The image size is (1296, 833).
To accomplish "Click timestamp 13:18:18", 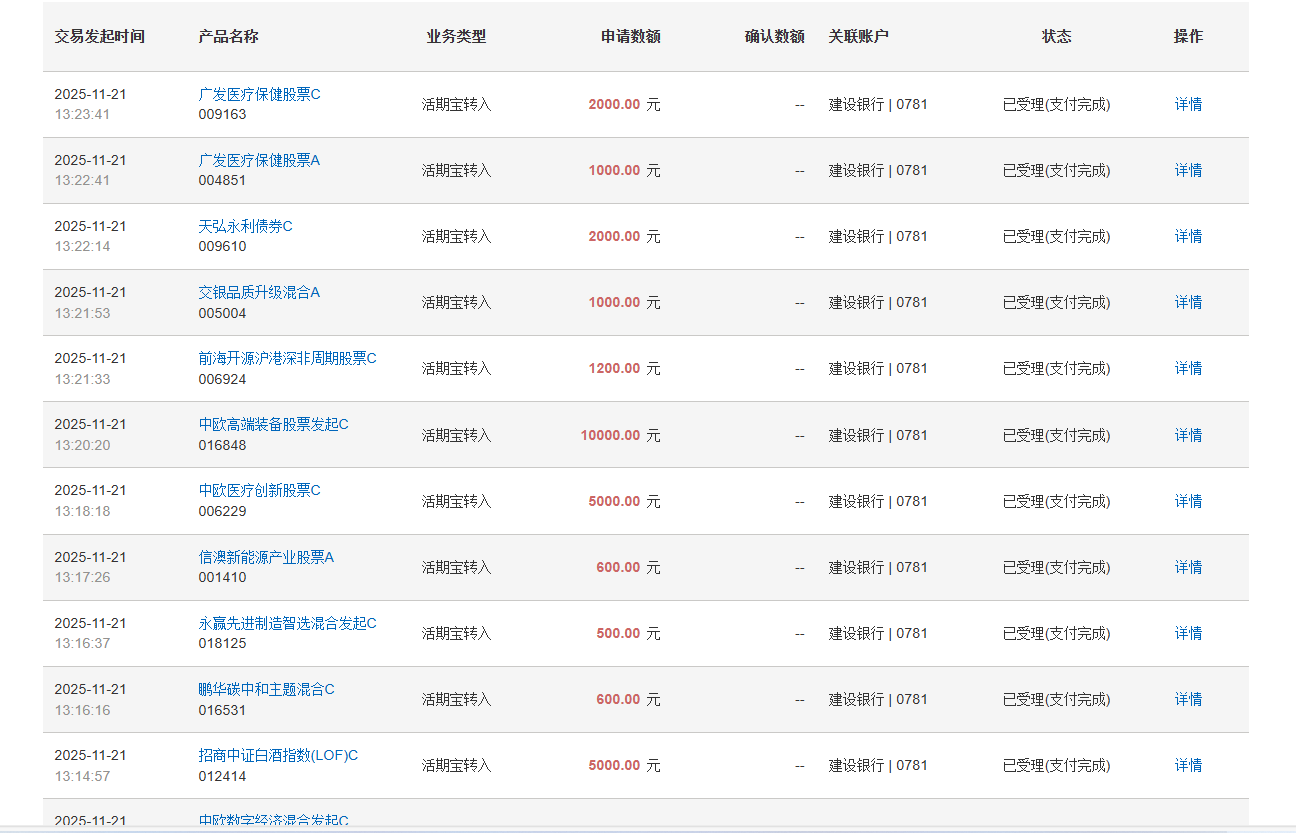I will pos(82,511).
